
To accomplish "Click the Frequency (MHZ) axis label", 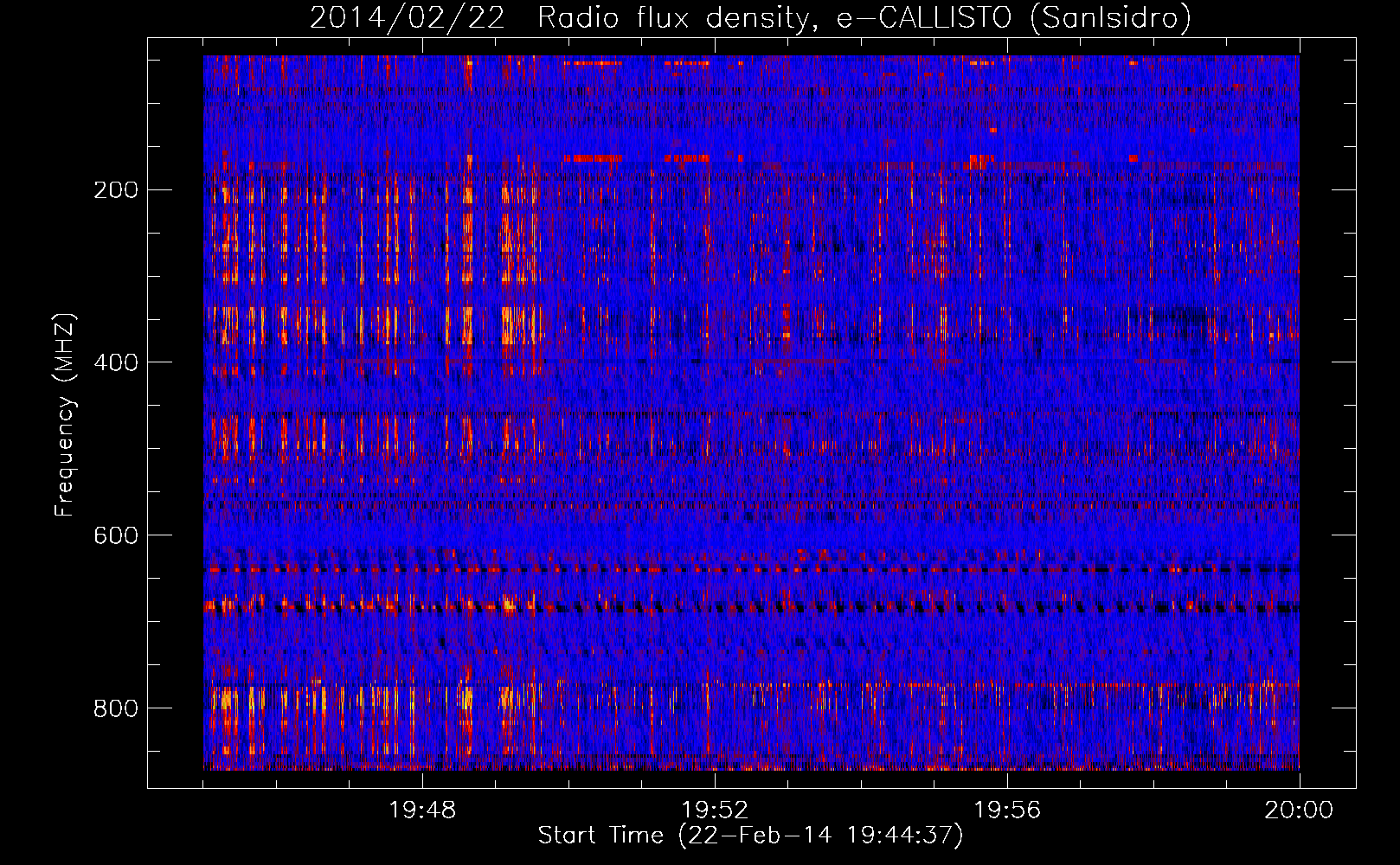I will click(65, 414).
